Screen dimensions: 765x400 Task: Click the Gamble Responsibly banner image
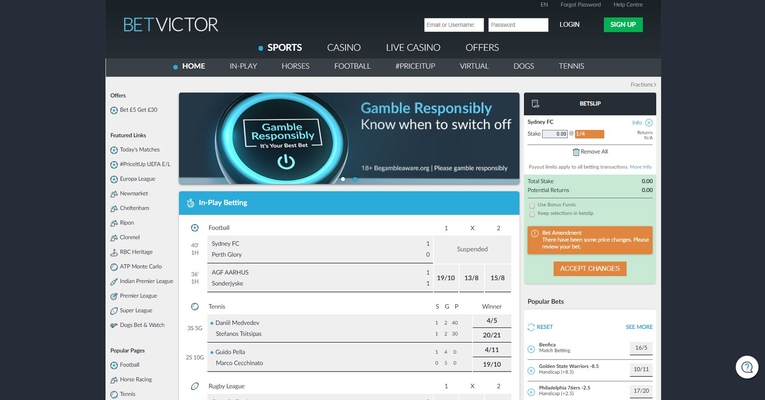[349, 138]
